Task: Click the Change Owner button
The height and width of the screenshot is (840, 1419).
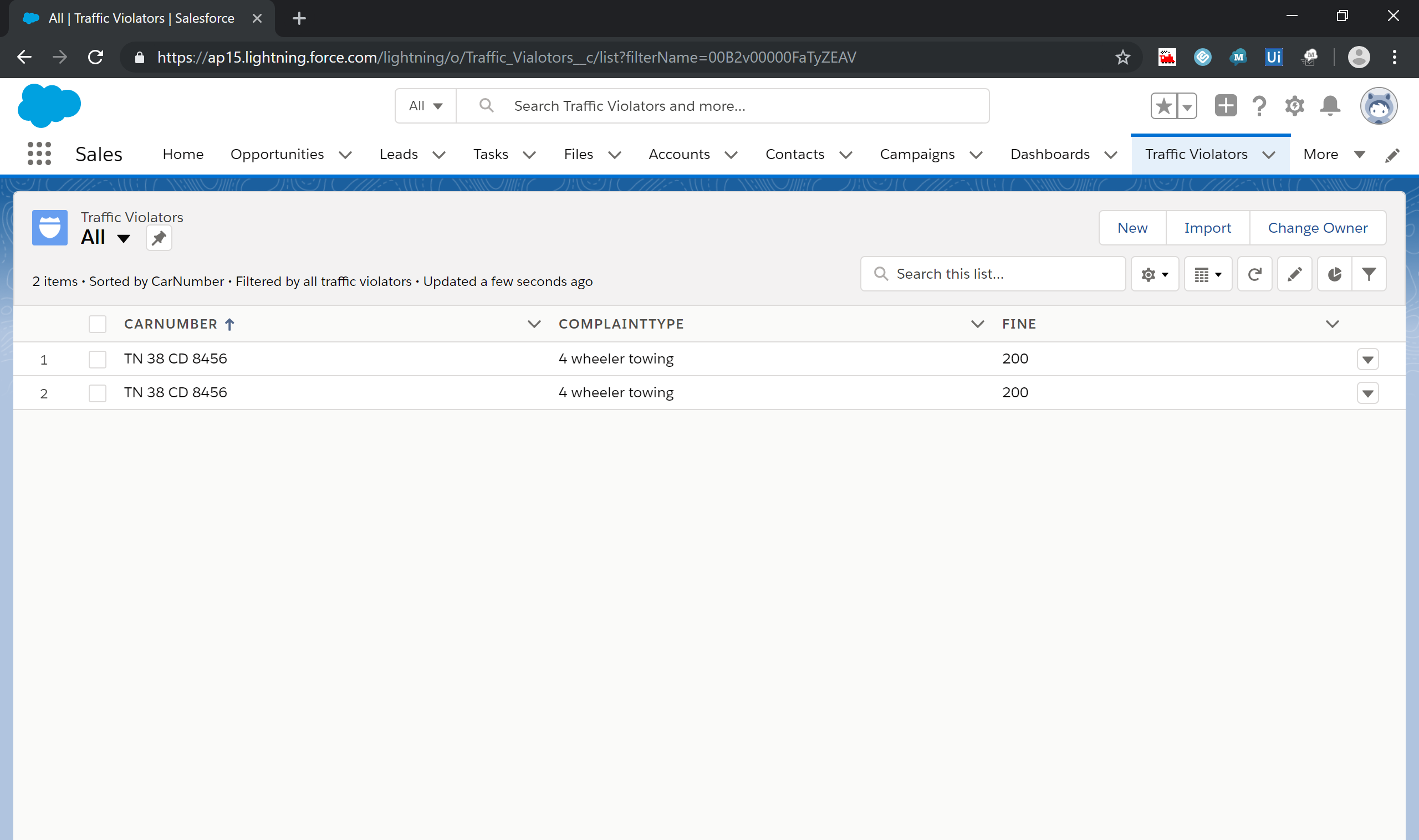Action: pyautogui.click(x=1317, y=228)
